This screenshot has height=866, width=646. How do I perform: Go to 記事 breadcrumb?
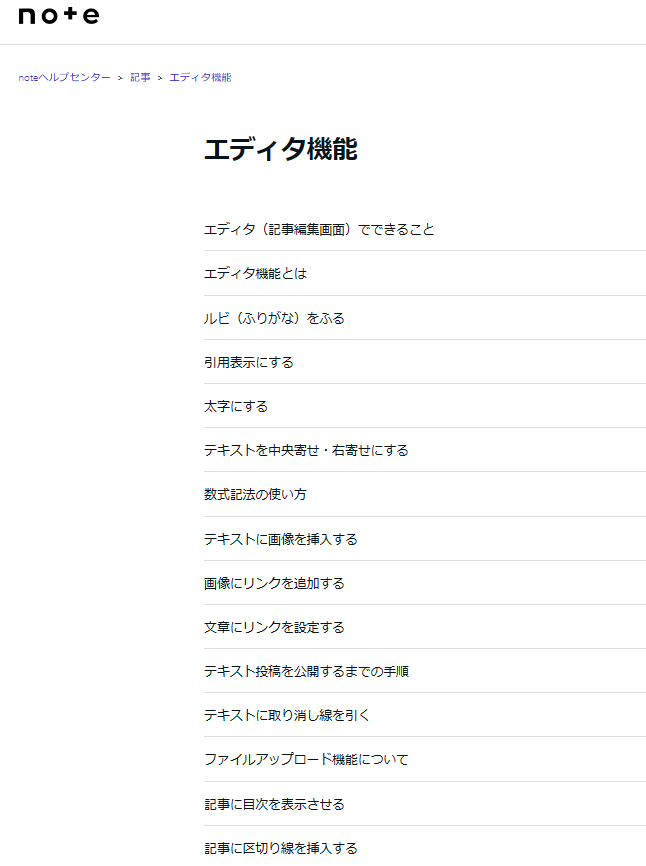coord(140,77)
